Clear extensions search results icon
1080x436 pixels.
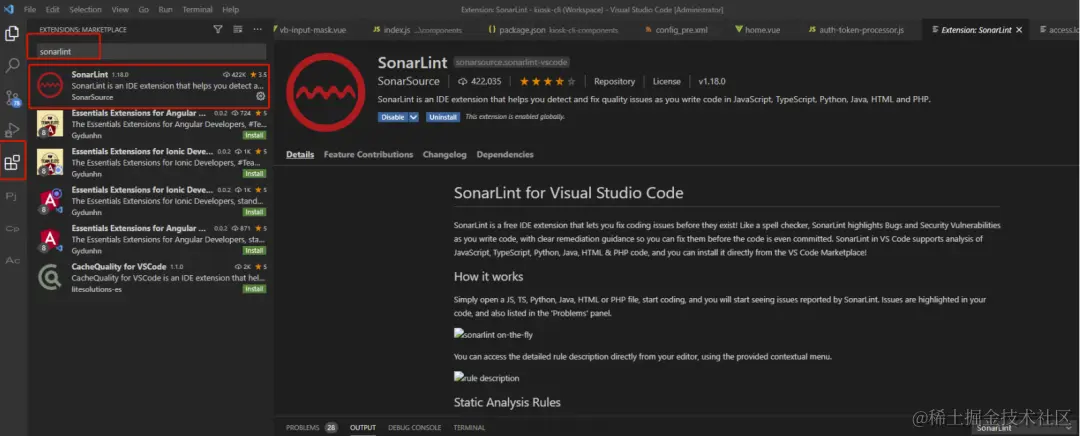[238, 30]
